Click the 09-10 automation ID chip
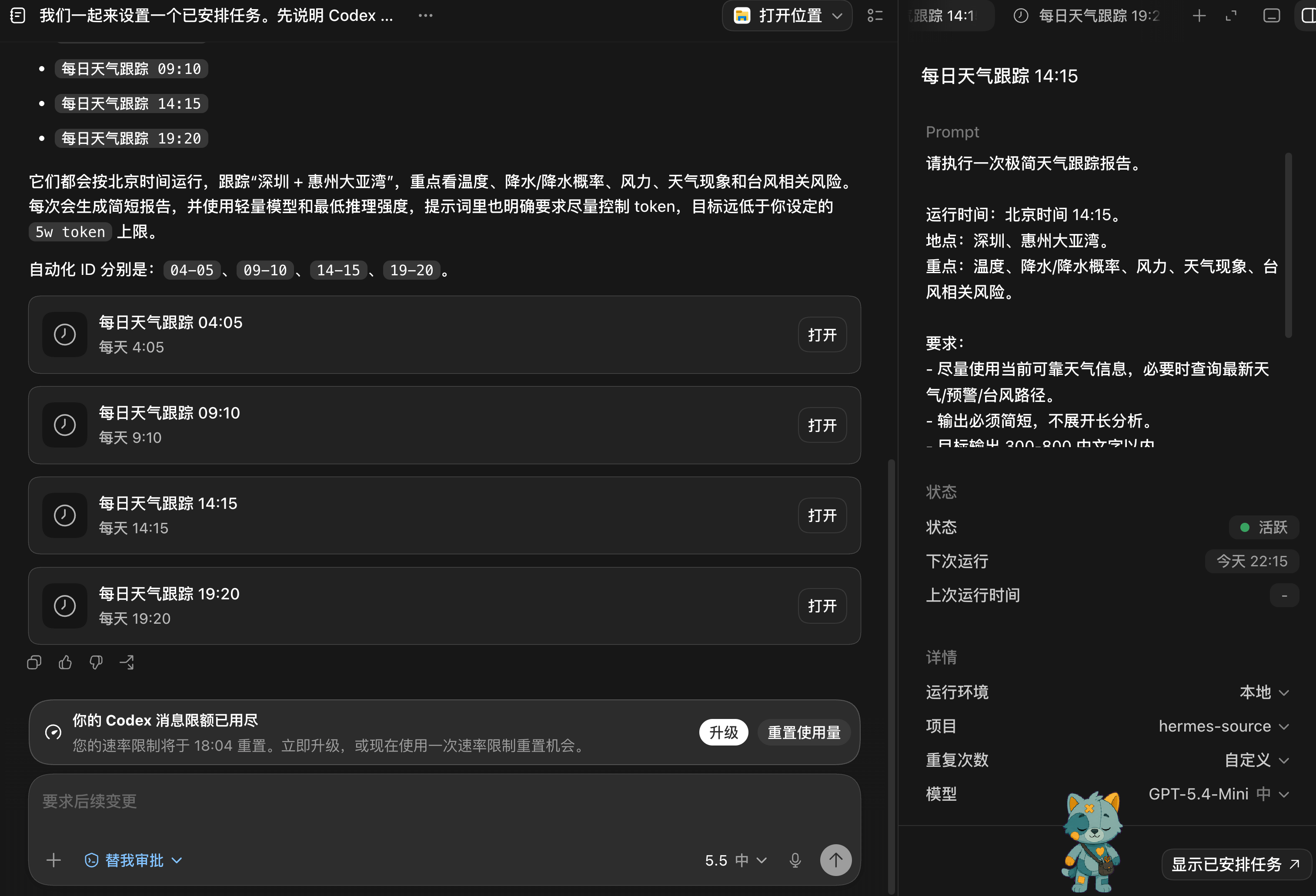Screen dimensions: 1316x896 265,270
